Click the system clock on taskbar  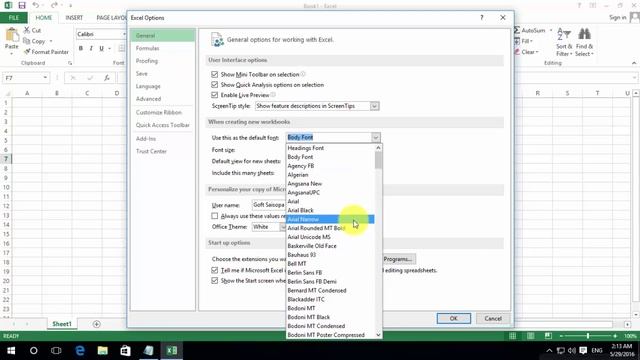(x=622, y=350)
